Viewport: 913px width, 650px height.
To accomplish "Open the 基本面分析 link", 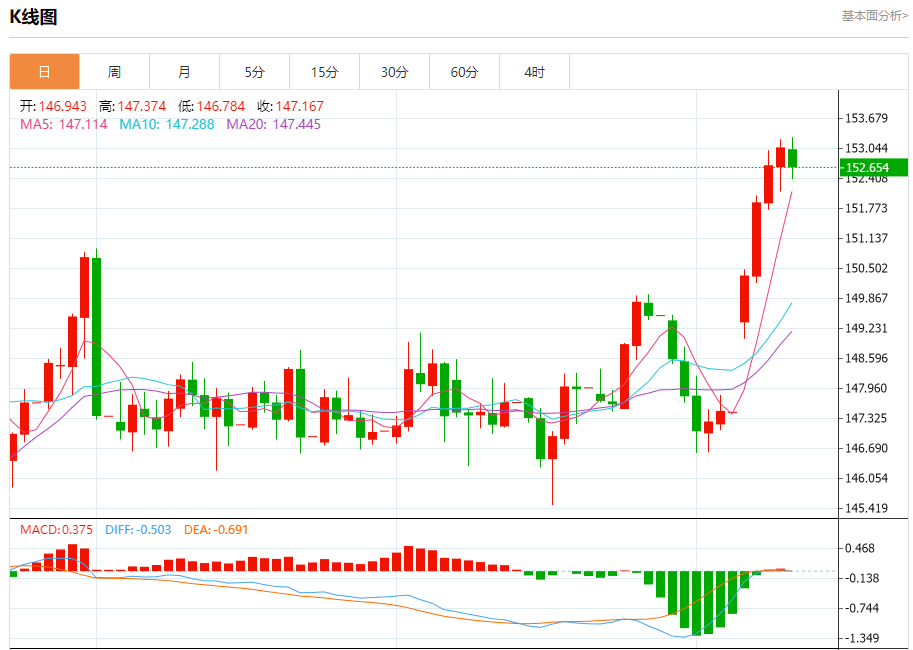I will (x=874, y=16).
